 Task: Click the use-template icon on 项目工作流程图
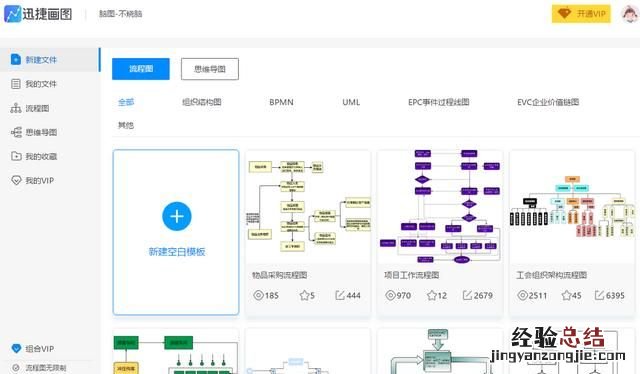(467, 295)
